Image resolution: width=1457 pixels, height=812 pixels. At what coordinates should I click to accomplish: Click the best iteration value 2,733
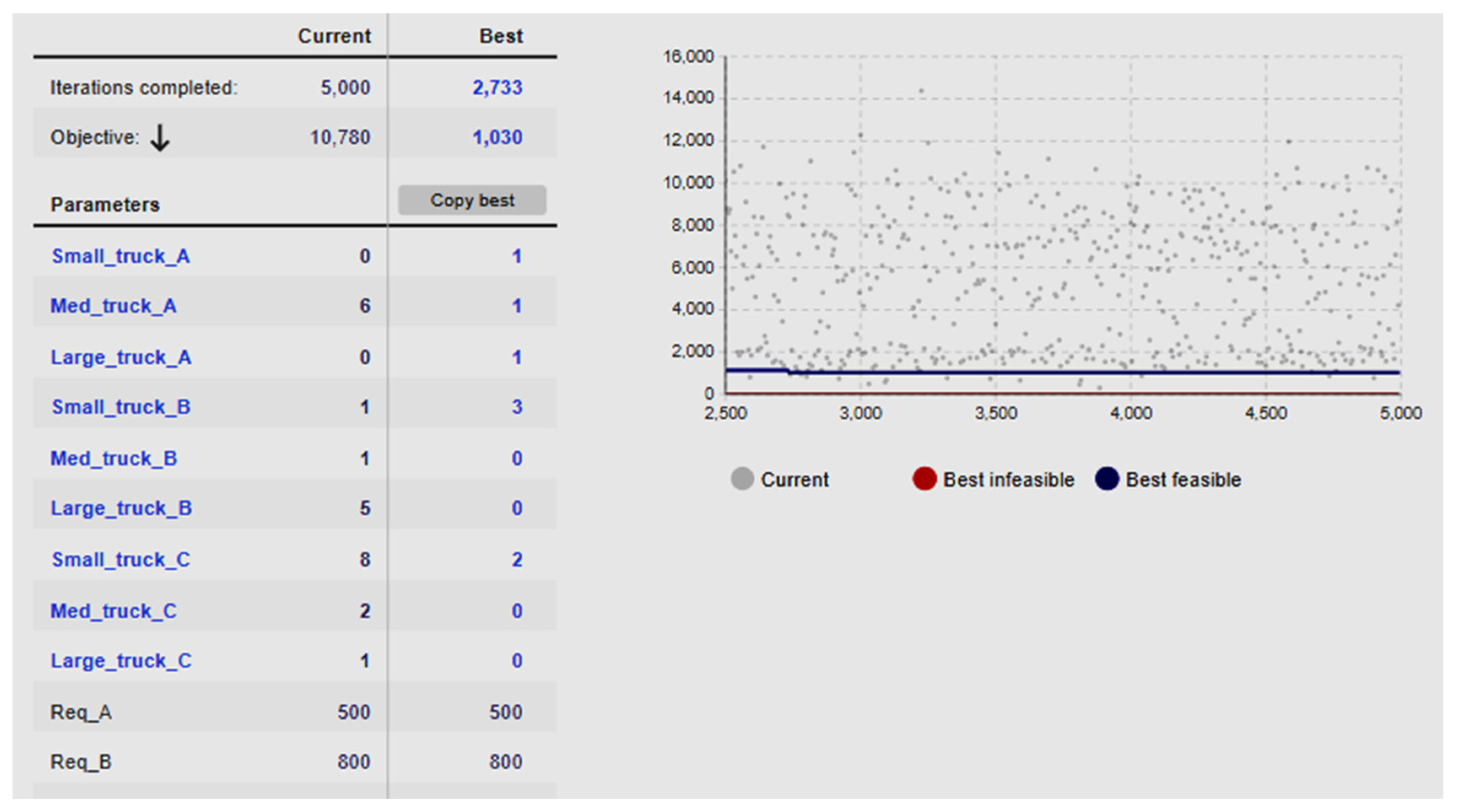(497, 88)
